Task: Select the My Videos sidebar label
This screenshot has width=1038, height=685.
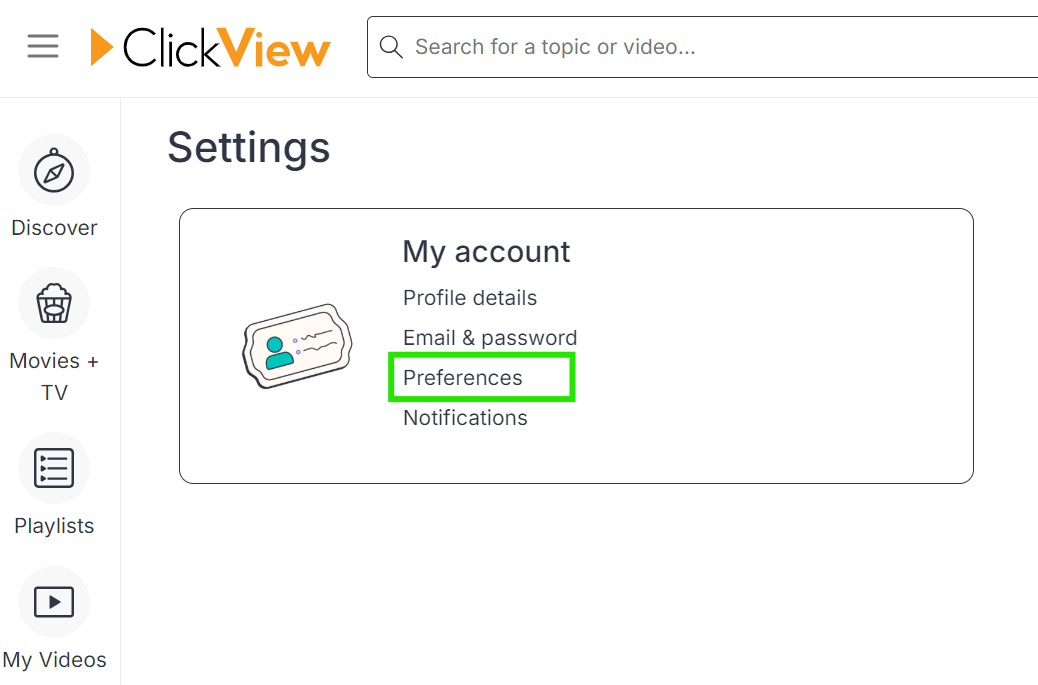Action: [54, 660]
